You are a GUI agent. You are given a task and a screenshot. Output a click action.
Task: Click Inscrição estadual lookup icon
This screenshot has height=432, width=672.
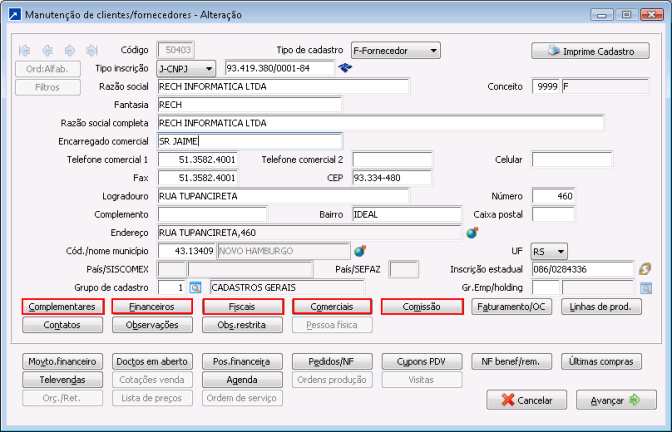[645, 269]
